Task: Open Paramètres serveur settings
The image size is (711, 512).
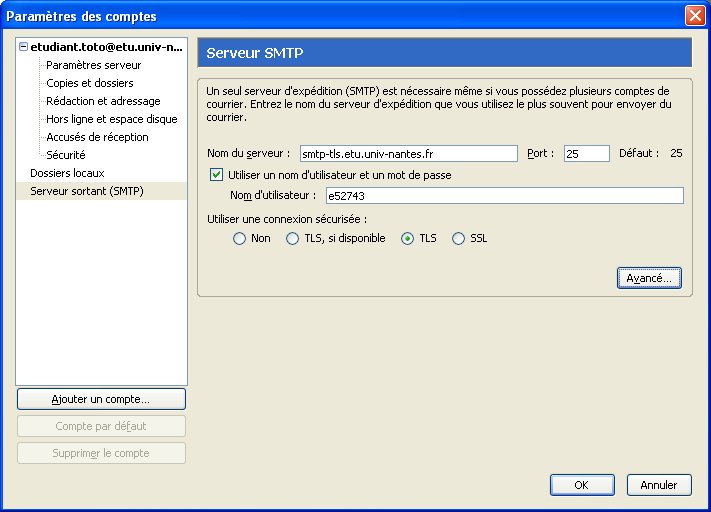Action: (93, 65)
